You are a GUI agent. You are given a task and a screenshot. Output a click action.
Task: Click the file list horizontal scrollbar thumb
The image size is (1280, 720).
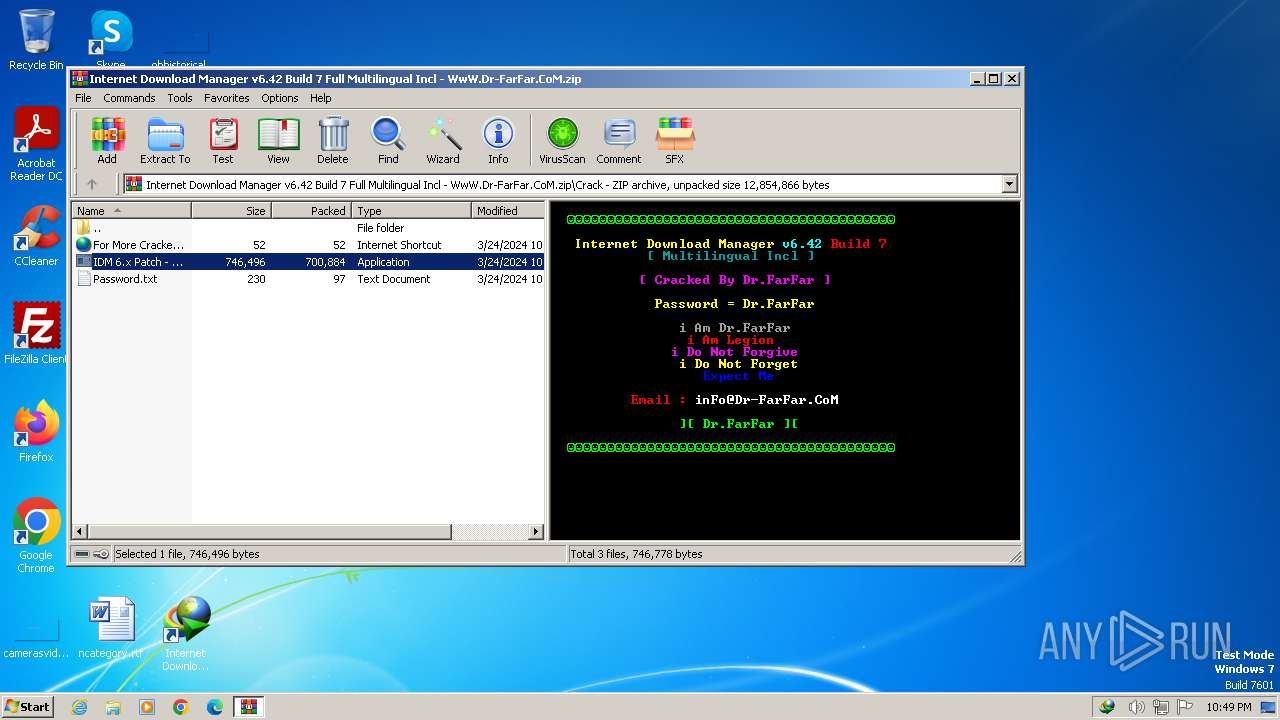(x=270, y=532)
